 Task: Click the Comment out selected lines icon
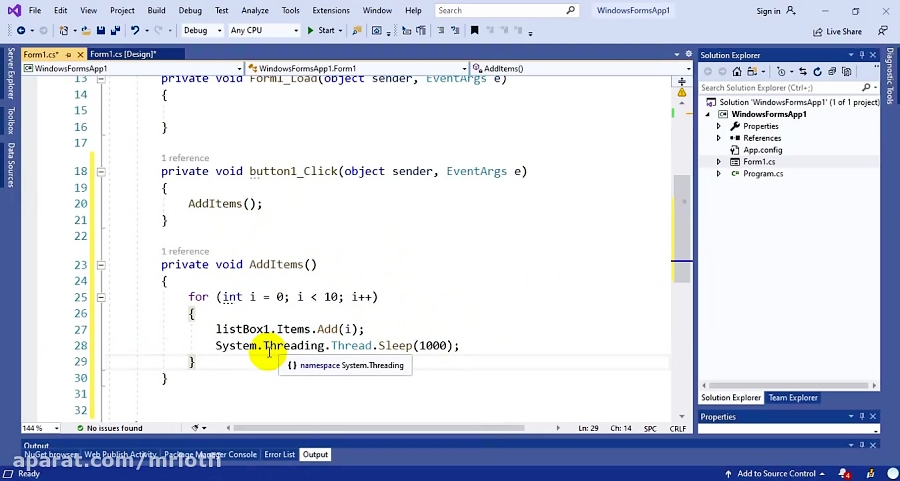pyautogui.click(x=441, y=30)
